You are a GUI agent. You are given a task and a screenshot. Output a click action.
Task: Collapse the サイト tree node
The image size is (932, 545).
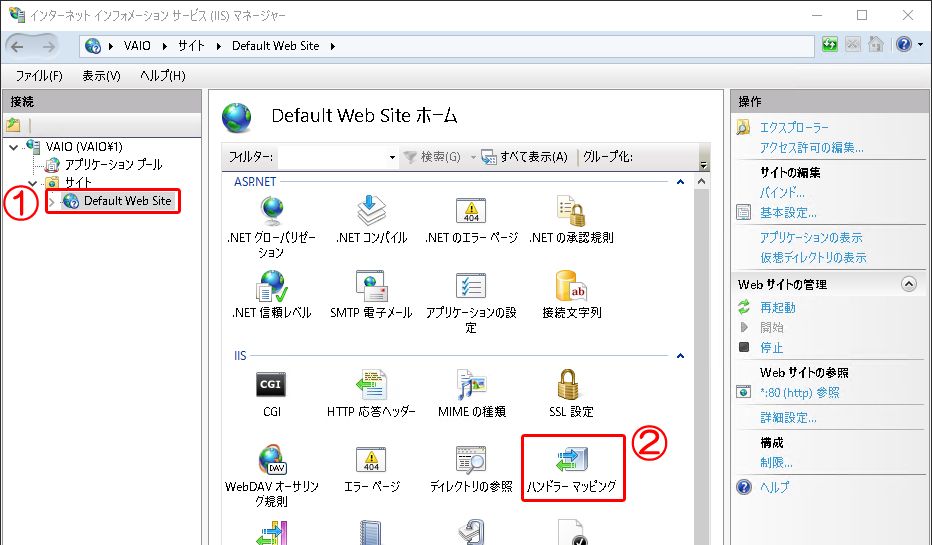coord(32,183)
